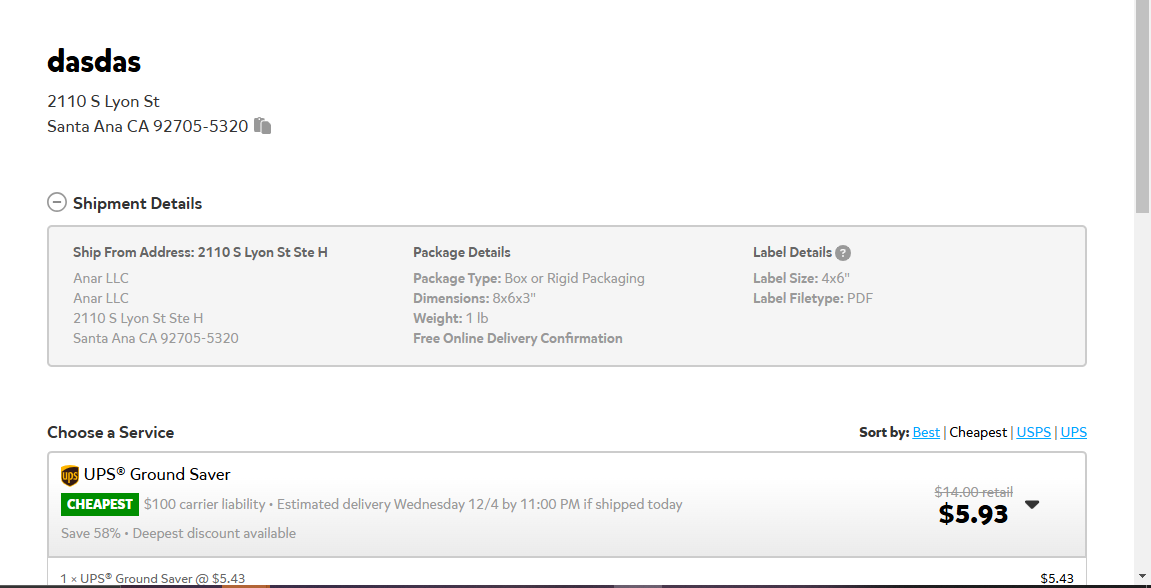Click the green CHEAPEST badge

point(100,504)
